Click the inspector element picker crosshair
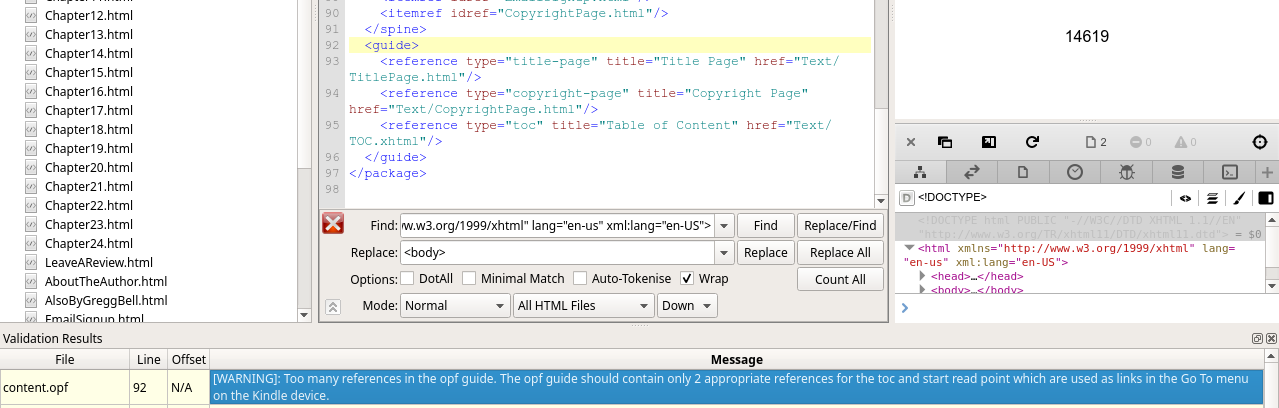The width and height of the screenshot is (1279, 408). click(x=1260, y=143)
